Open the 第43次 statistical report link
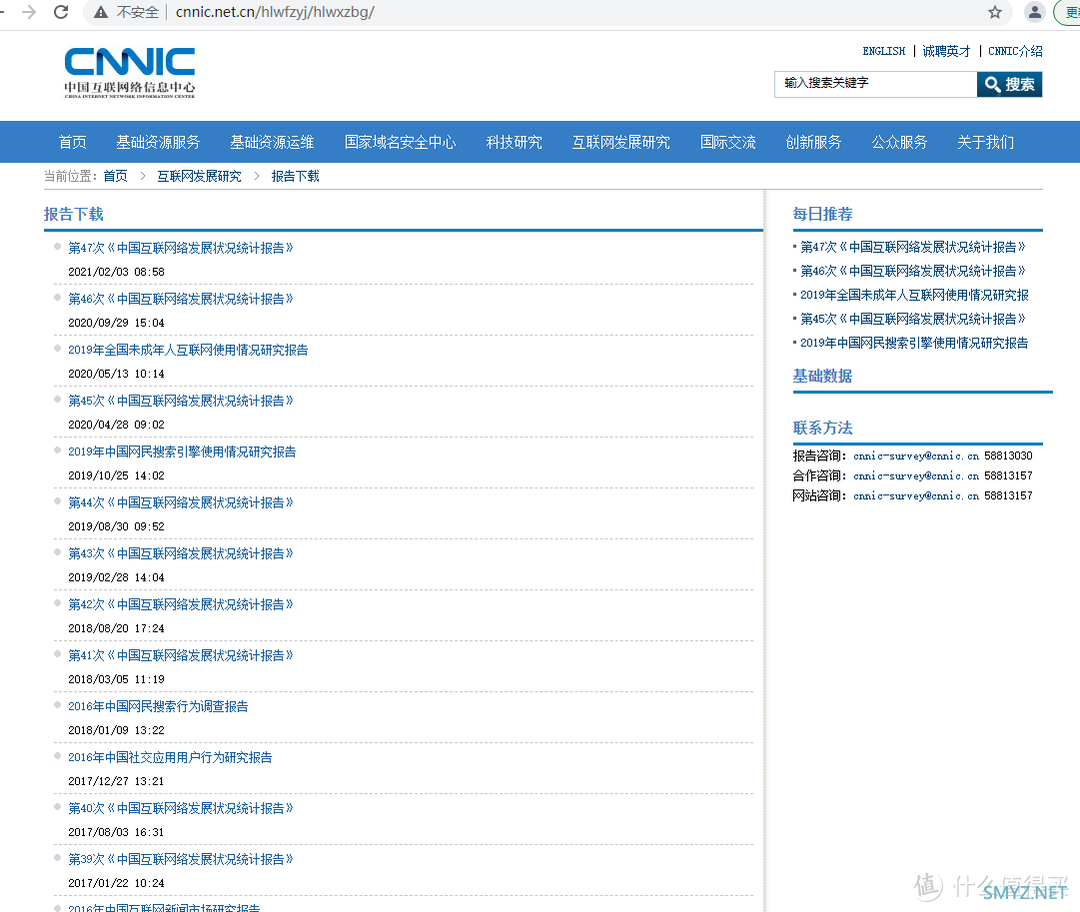The height and width of the screenshot is (912, 1080). pos(180,554)
